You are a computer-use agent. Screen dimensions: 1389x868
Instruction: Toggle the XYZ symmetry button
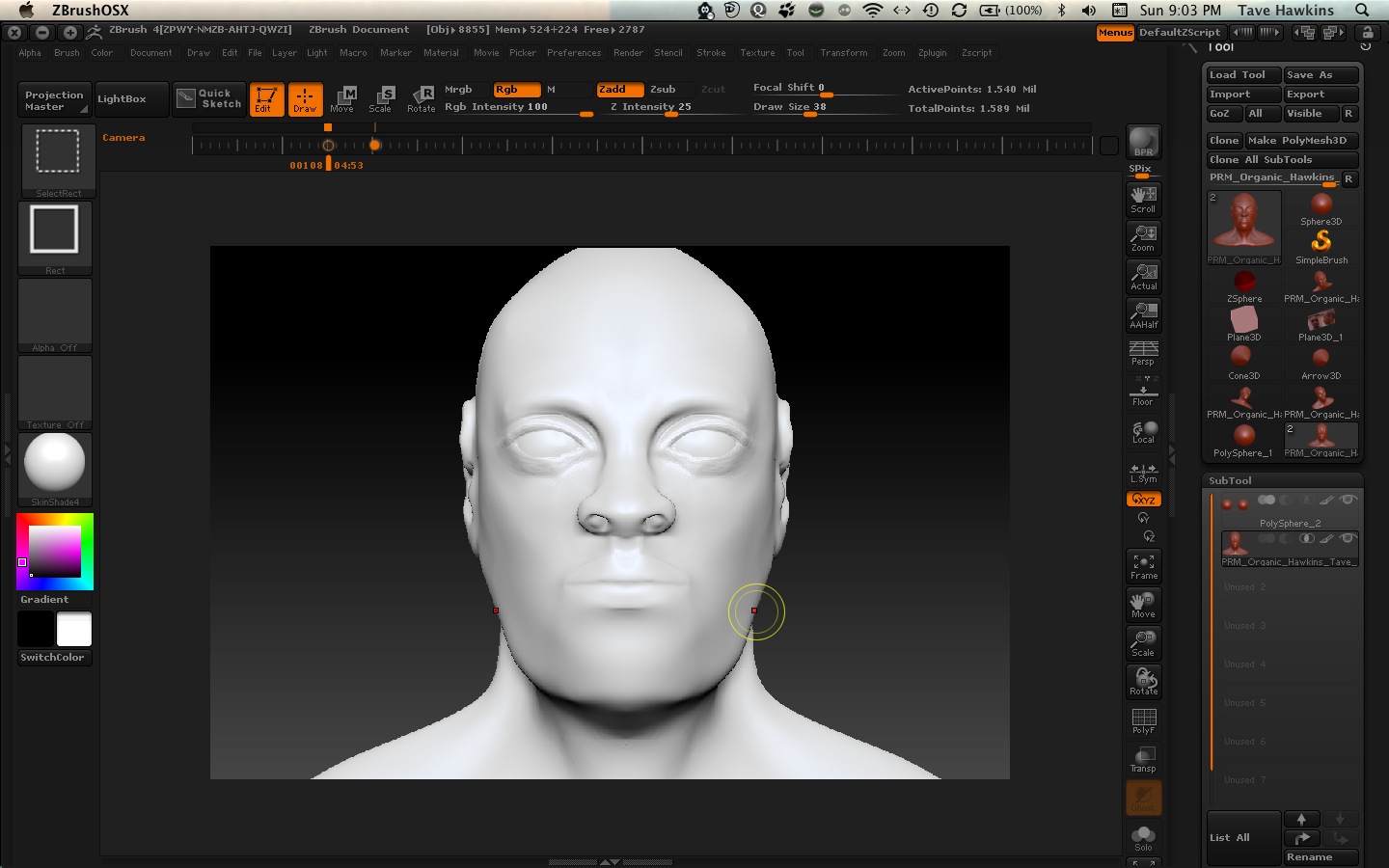click(x=1143, y=499)
